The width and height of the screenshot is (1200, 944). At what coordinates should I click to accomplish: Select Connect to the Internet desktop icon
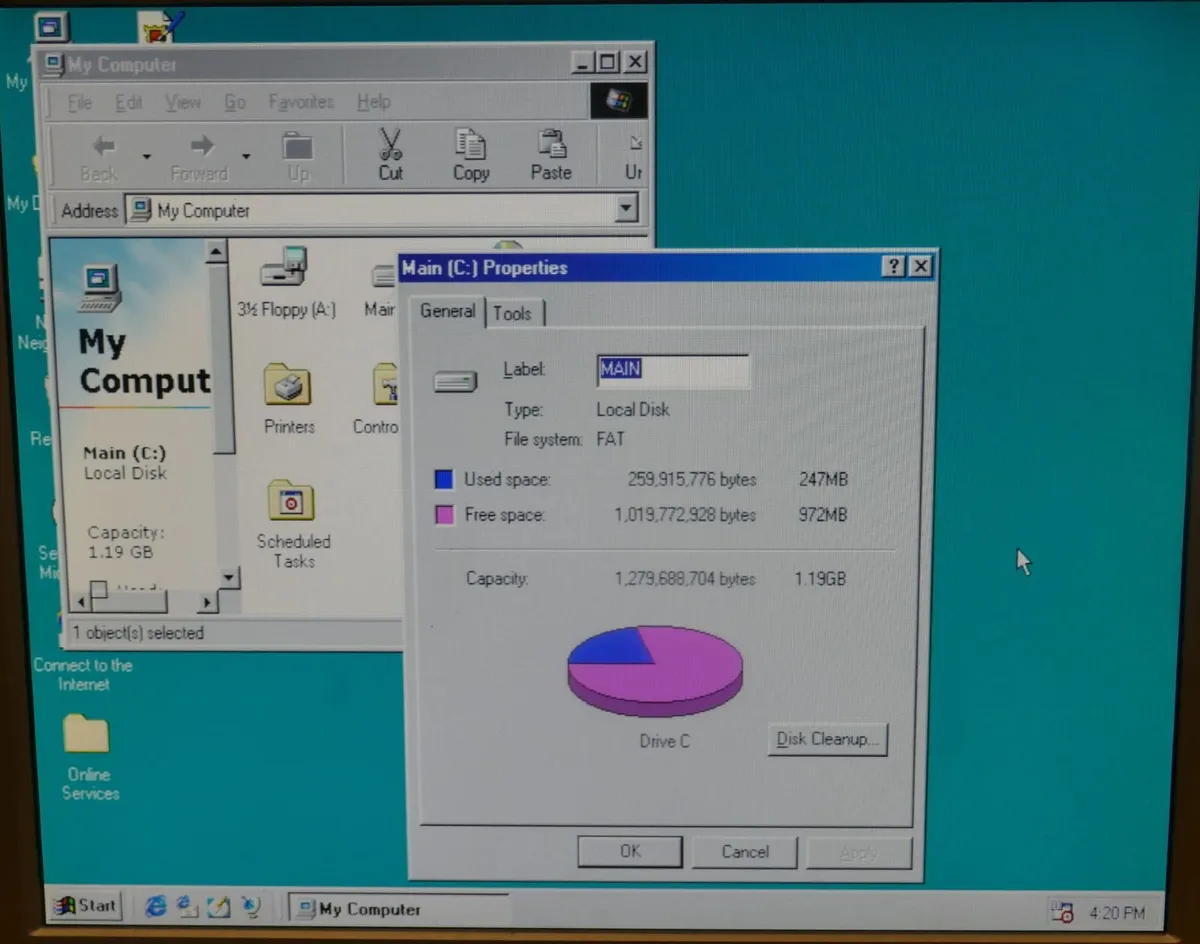coord(83,675)
